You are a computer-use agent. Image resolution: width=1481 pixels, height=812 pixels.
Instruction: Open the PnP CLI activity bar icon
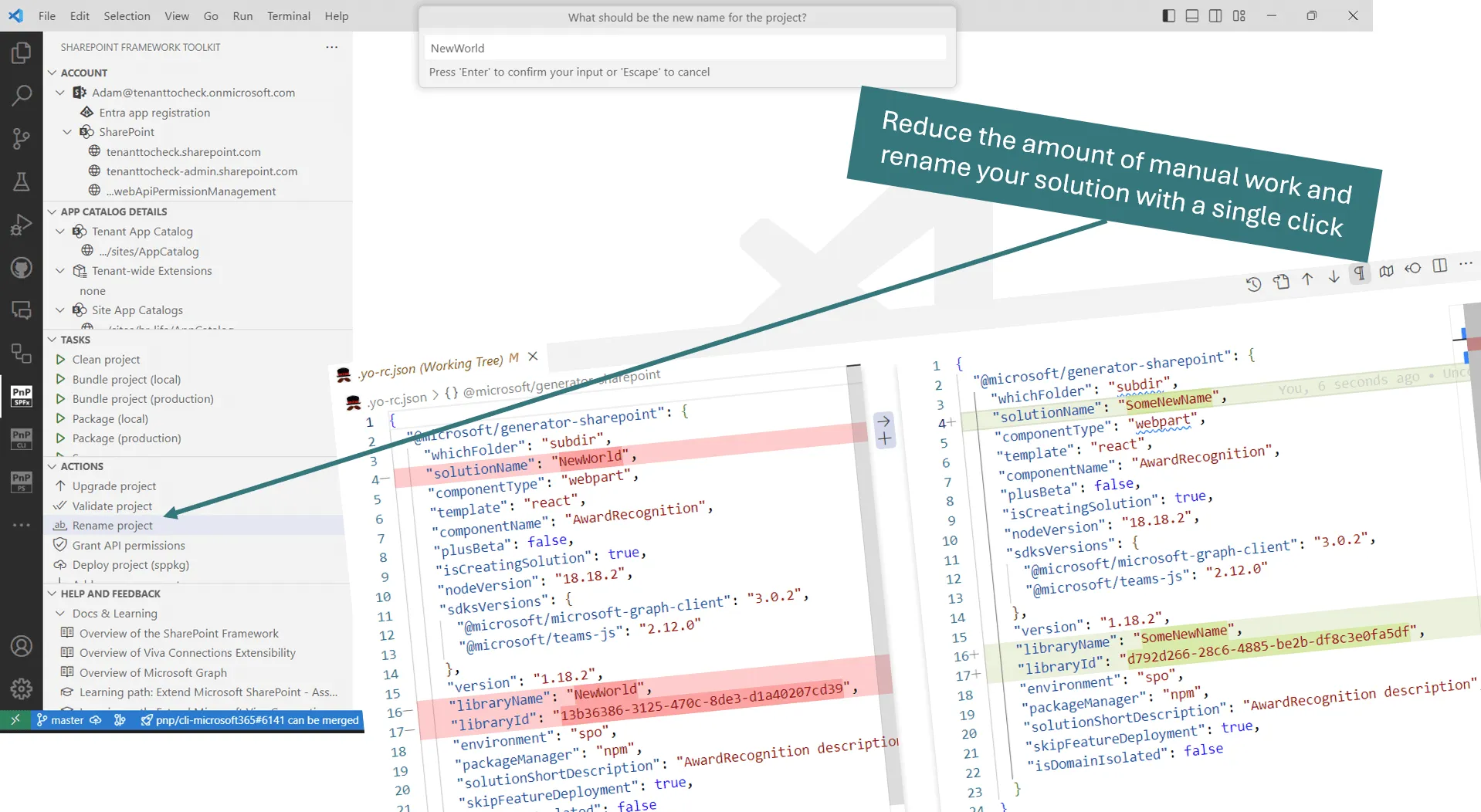[21, 438]
